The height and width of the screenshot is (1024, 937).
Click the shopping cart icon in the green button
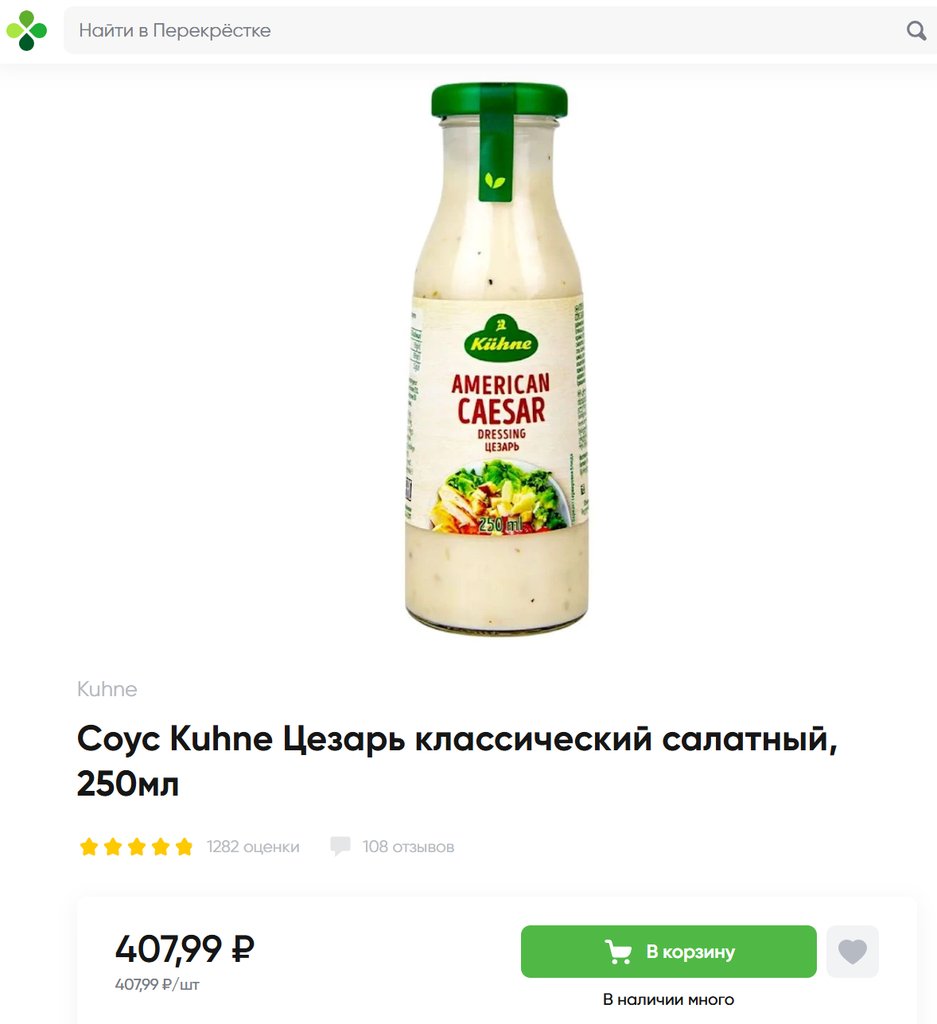(x=618, y=952)
